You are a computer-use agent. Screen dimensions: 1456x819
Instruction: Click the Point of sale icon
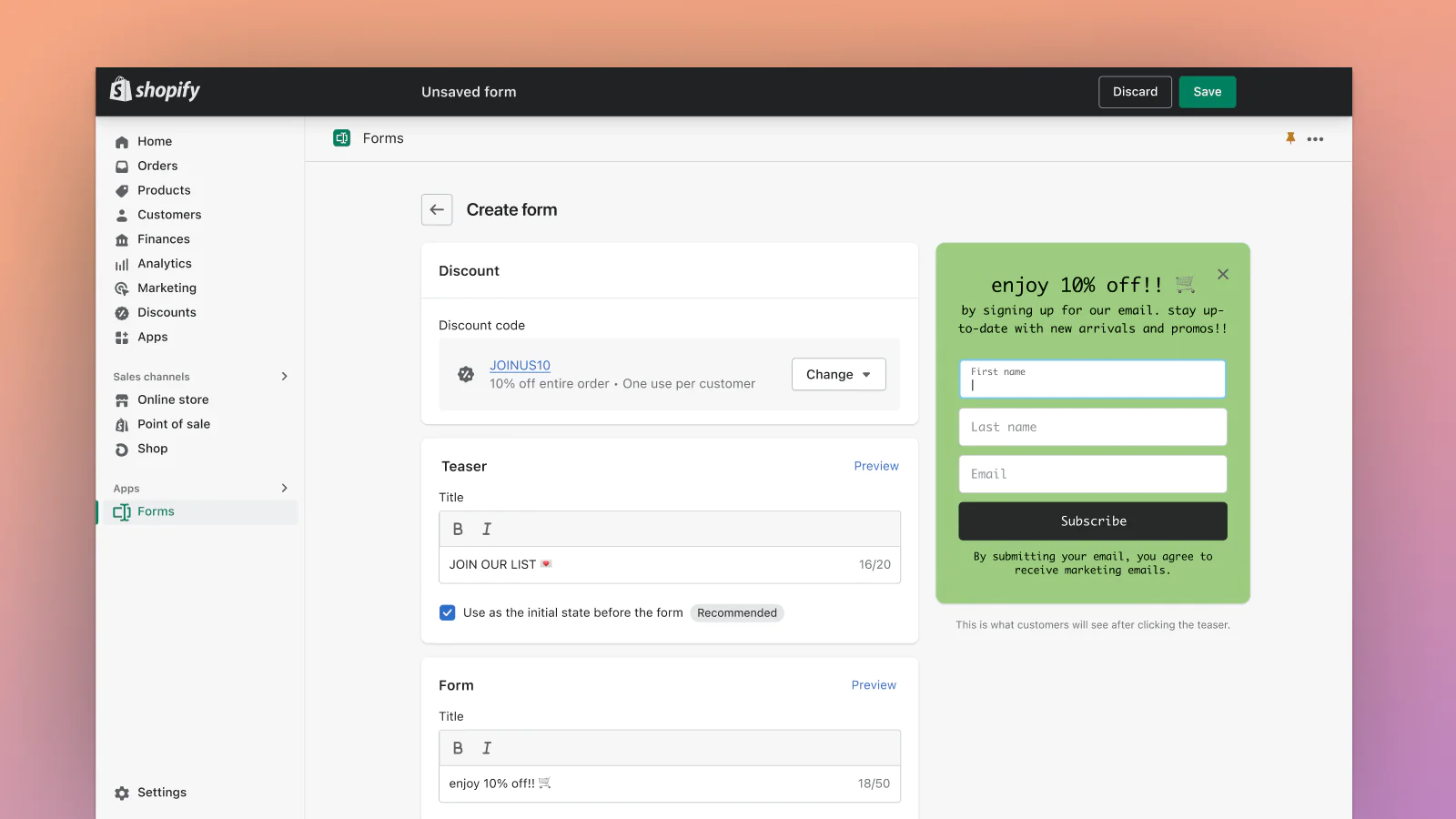(x=122, y=425)
